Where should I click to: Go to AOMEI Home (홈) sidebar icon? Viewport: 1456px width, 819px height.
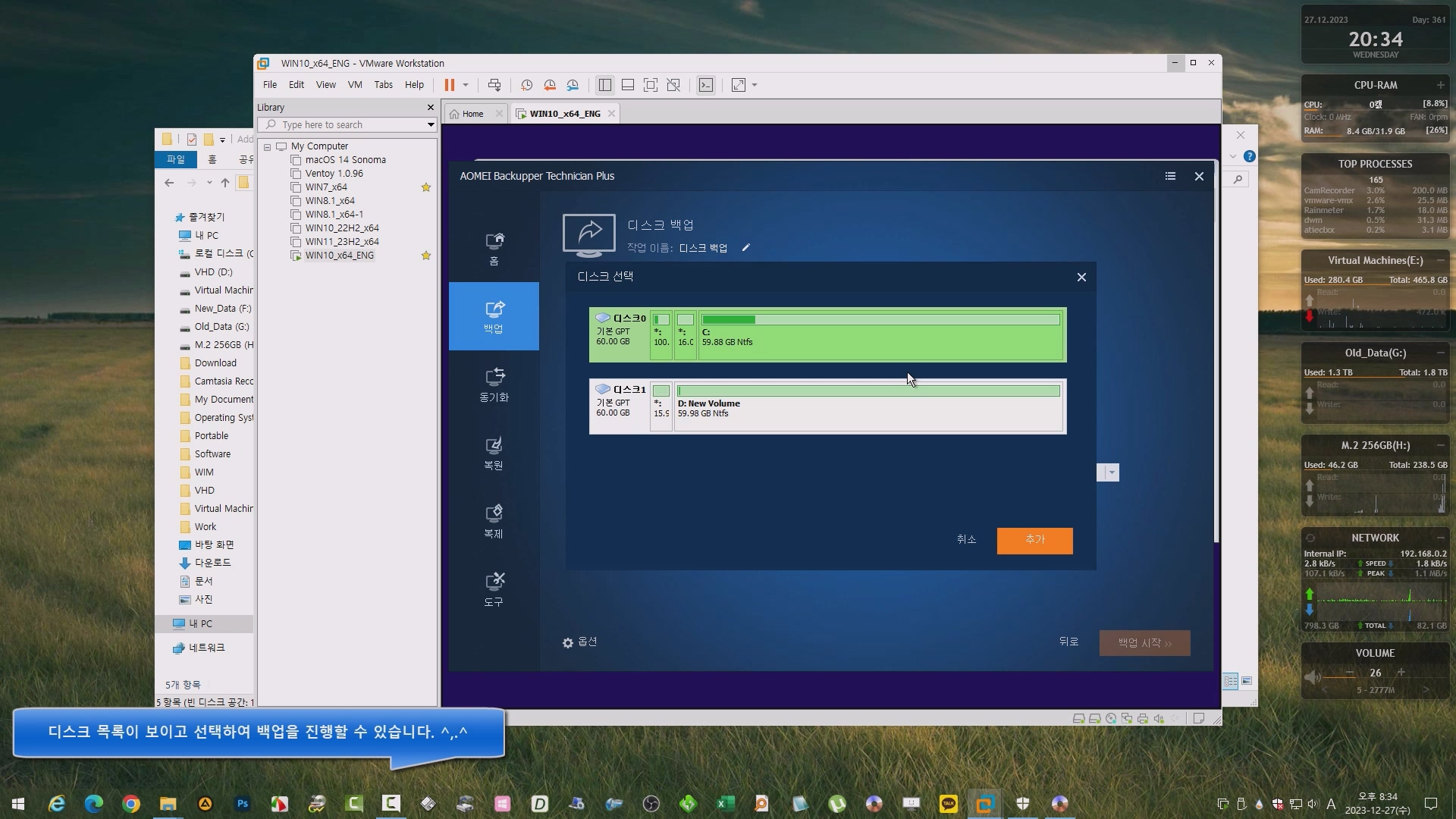[x=494, y=249]
